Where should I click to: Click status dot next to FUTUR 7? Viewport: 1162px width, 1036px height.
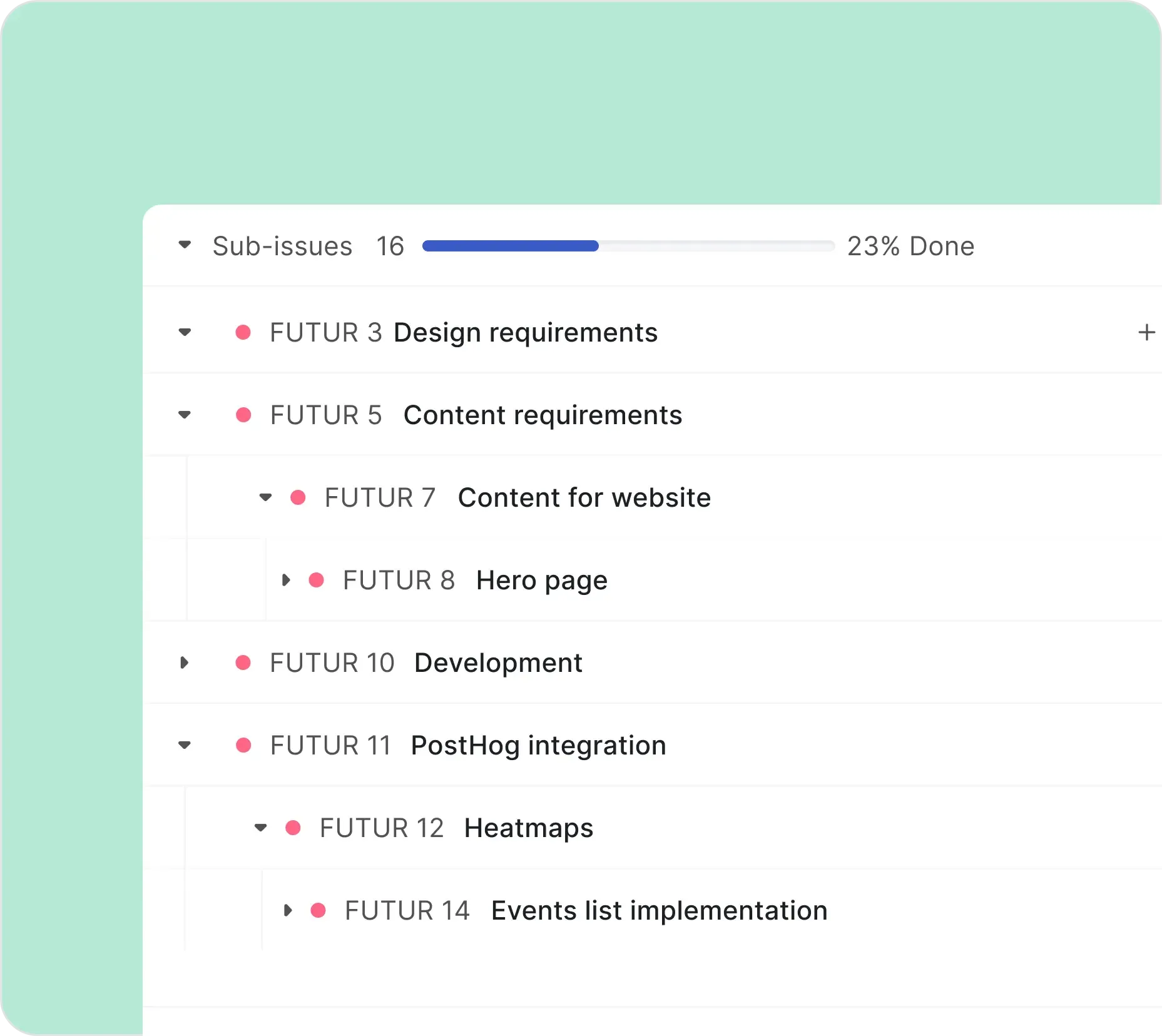(298, 497)
